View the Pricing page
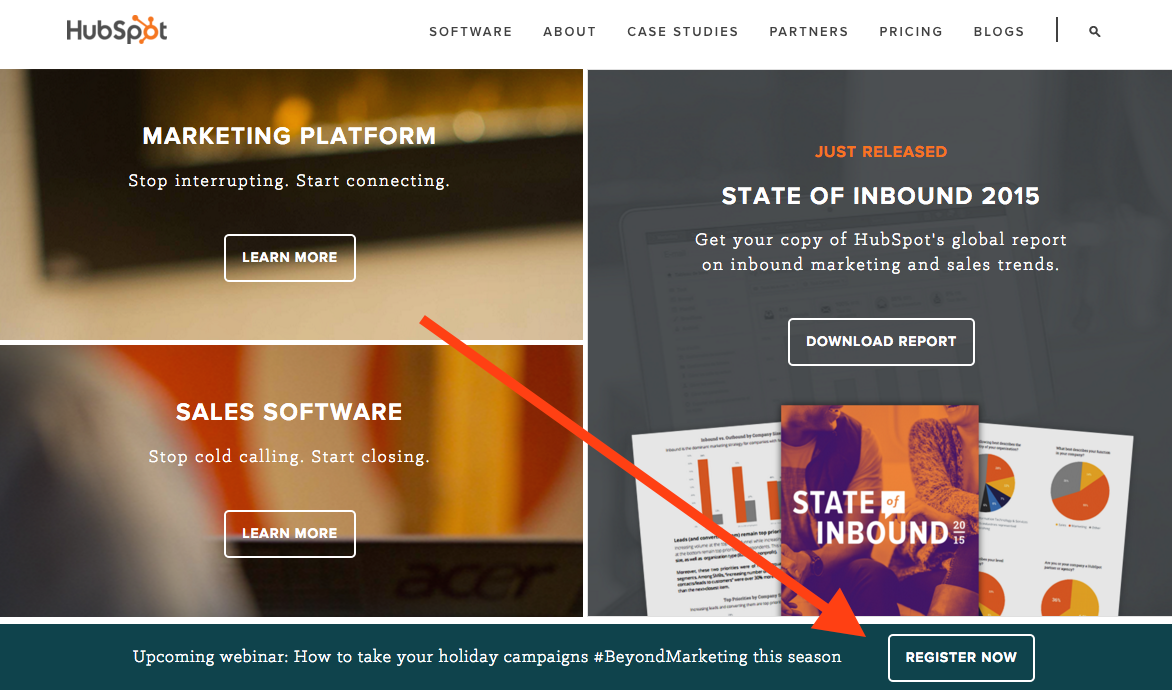This screenshot has height=690, width=1172. pos(910,31)
